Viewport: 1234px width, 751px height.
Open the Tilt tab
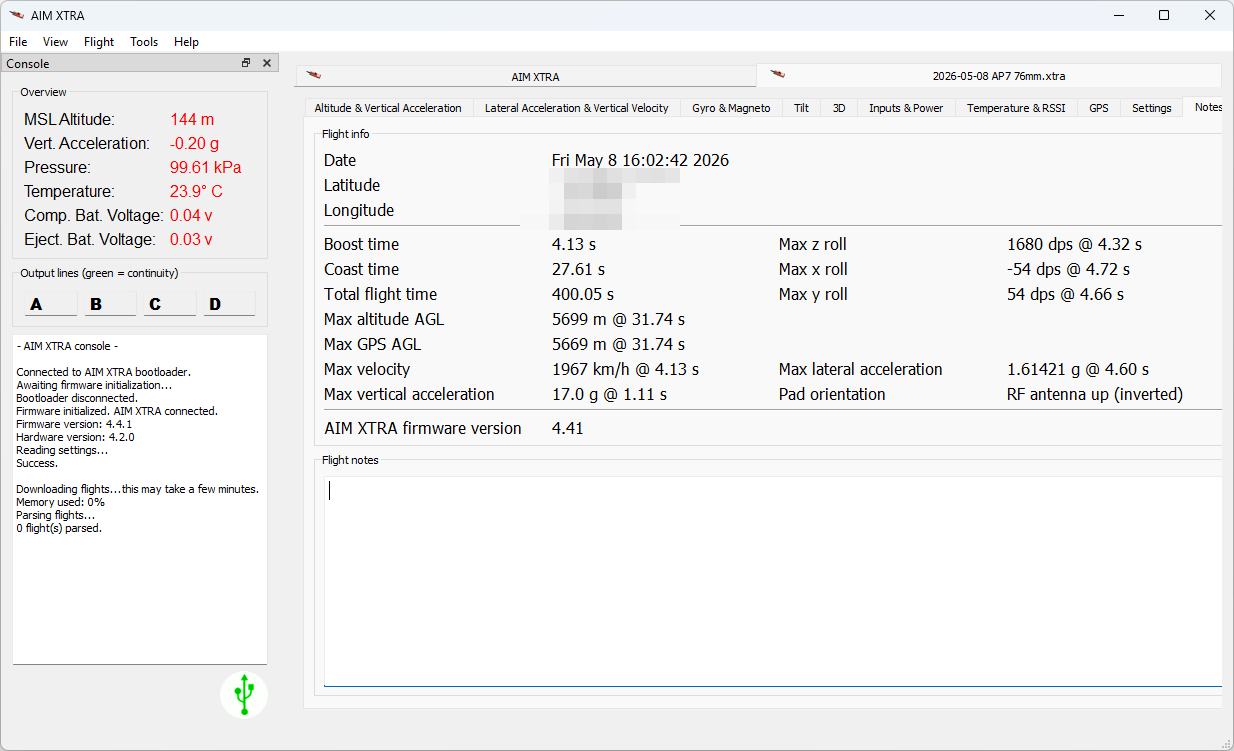pyautogui.click(x=801, y=108)
